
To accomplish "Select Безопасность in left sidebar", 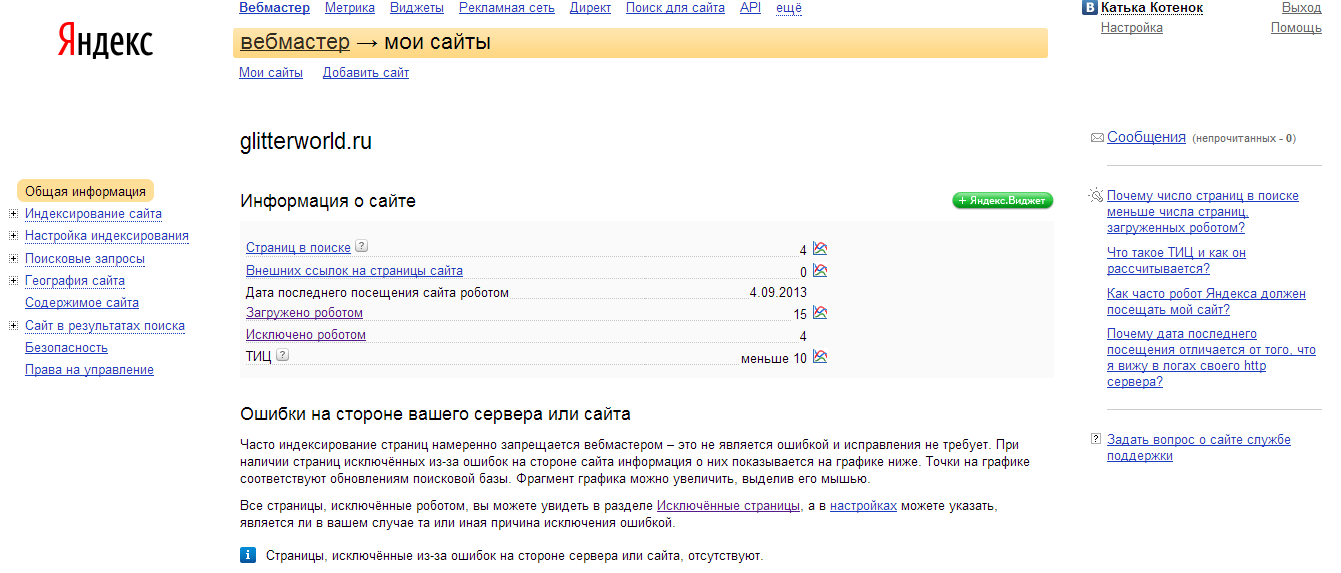I will (66, 348).
